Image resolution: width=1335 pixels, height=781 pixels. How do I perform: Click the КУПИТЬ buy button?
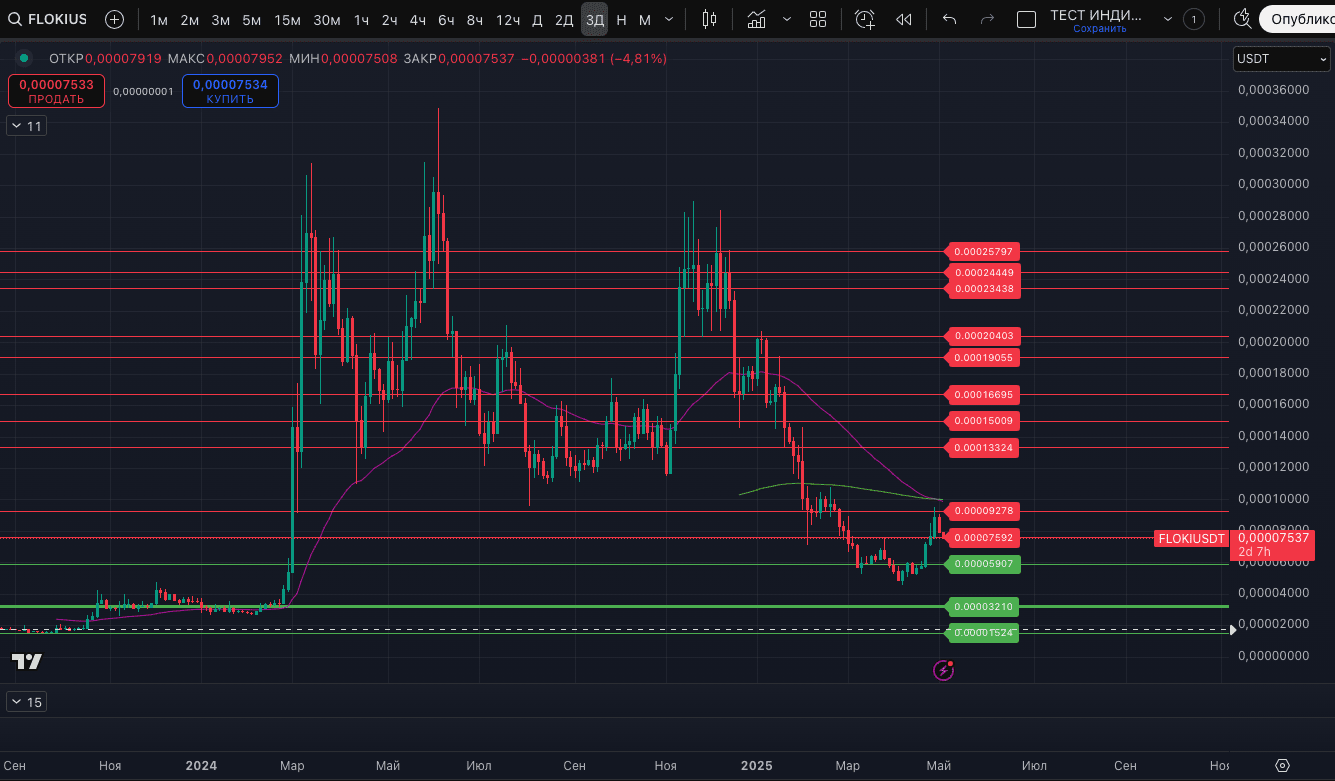coord(230,91)
